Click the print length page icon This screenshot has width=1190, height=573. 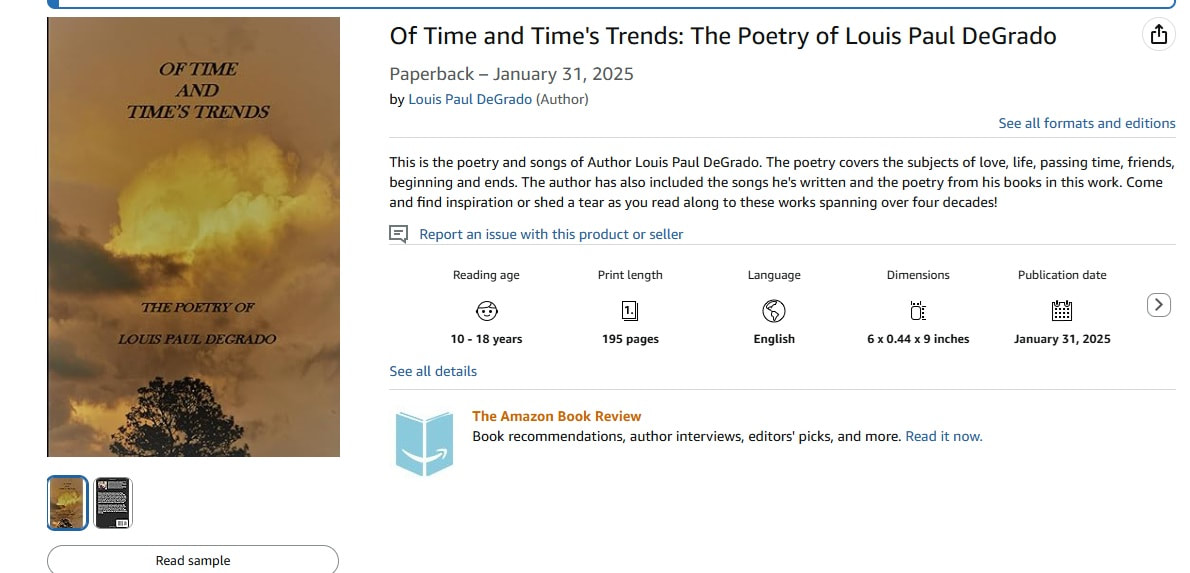point(630,310)
